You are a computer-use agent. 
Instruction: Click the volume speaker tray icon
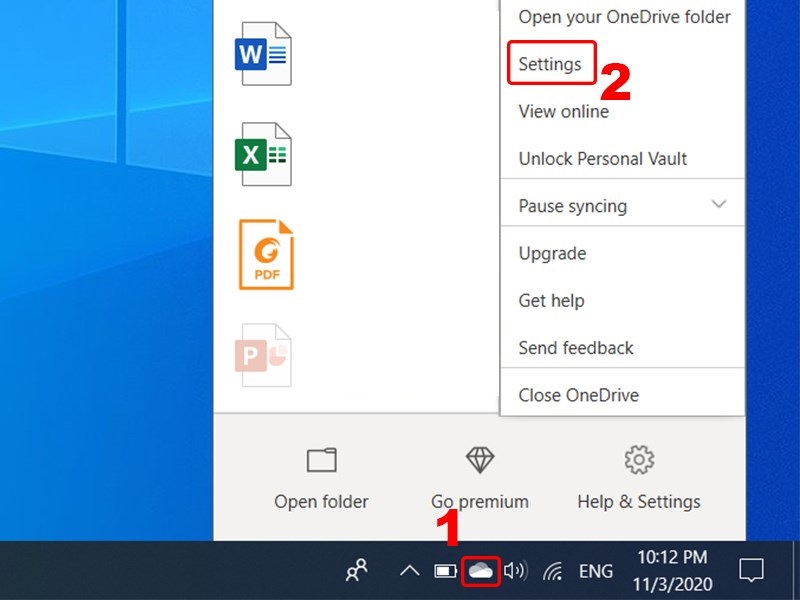point(515,570)
